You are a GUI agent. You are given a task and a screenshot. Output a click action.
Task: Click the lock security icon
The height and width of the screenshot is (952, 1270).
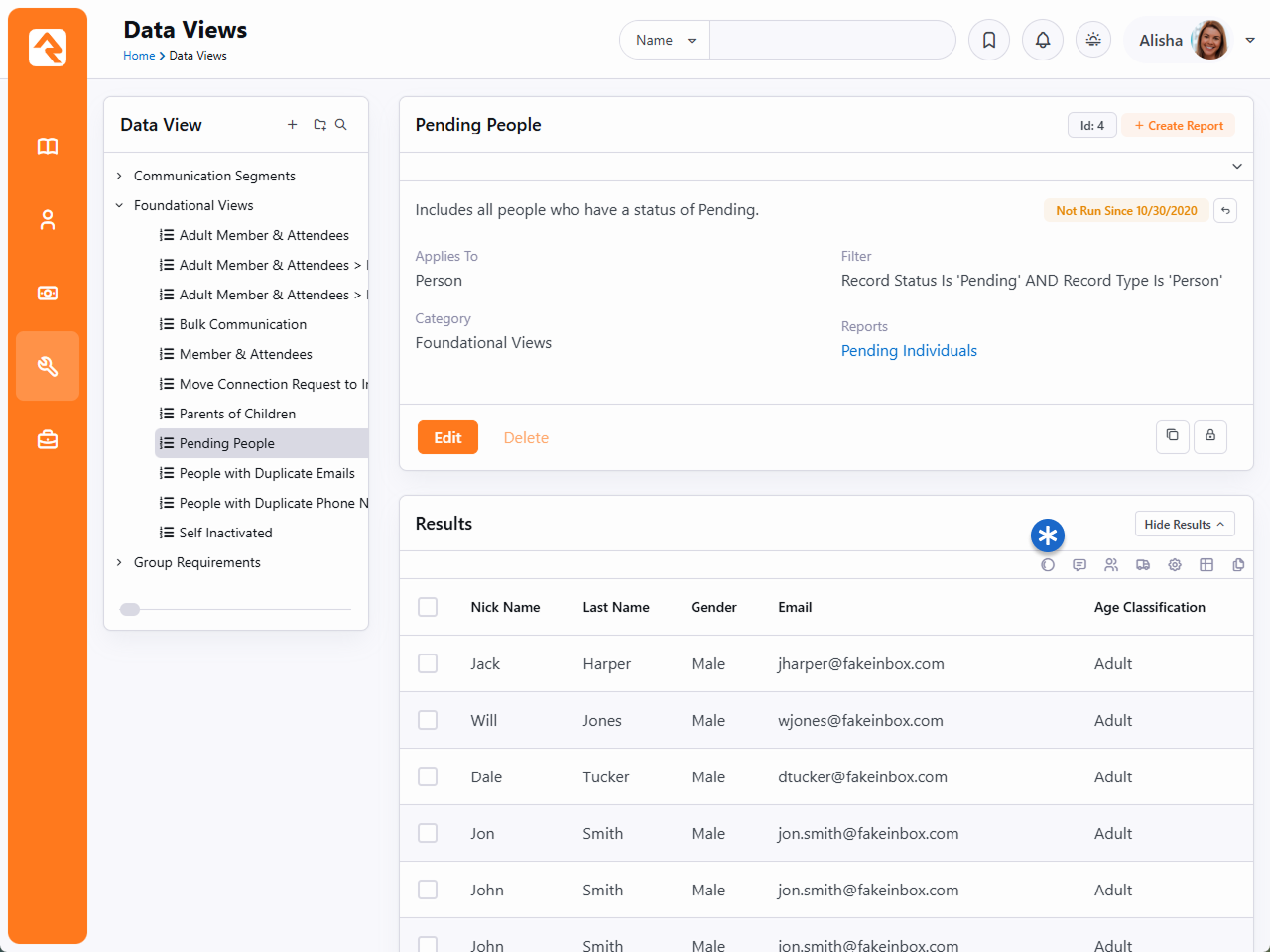tap(1210, 436)
